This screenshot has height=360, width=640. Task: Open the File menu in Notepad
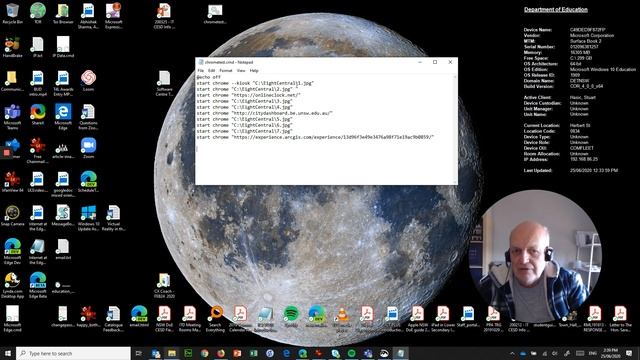(200, 71)
